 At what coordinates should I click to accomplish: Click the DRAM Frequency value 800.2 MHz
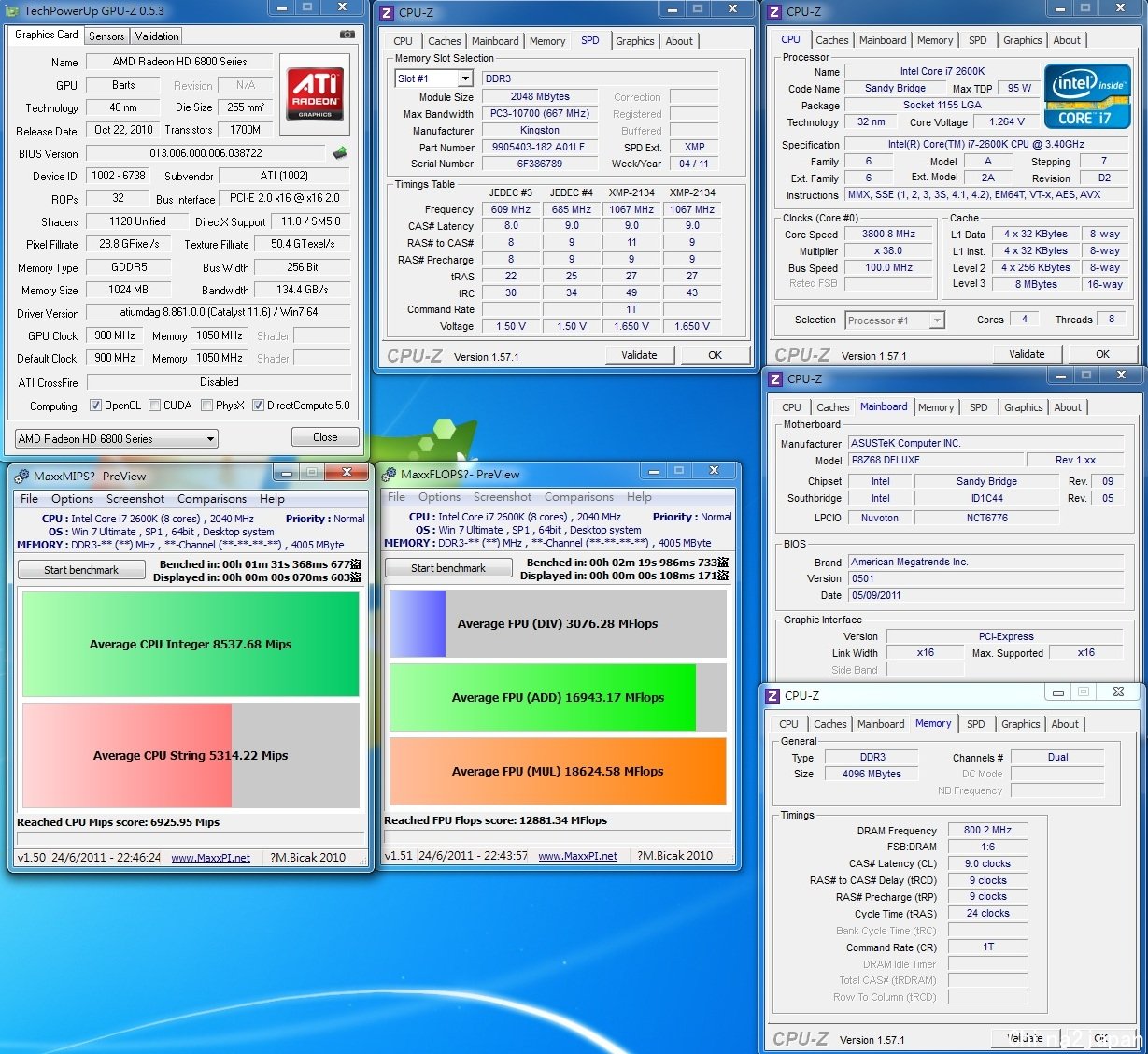[987, 831]
